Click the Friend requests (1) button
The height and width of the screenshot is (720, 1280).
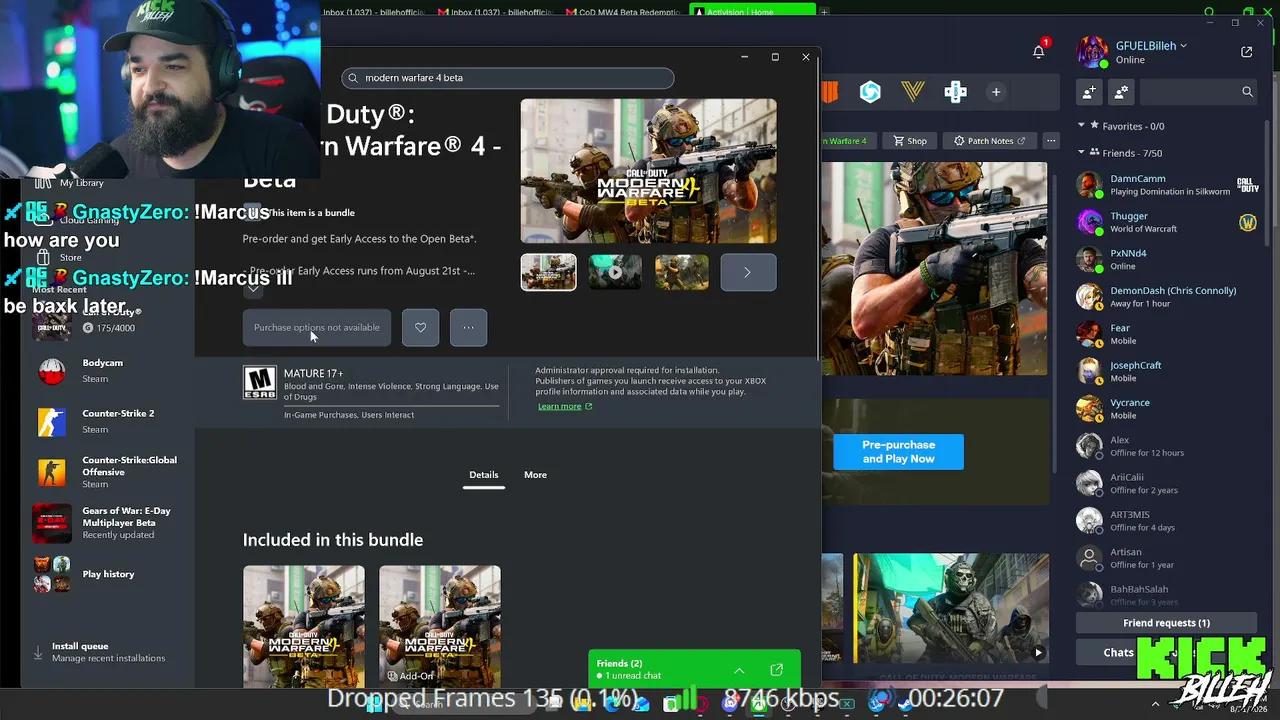pyautogui.click(x=1166, y=623)
